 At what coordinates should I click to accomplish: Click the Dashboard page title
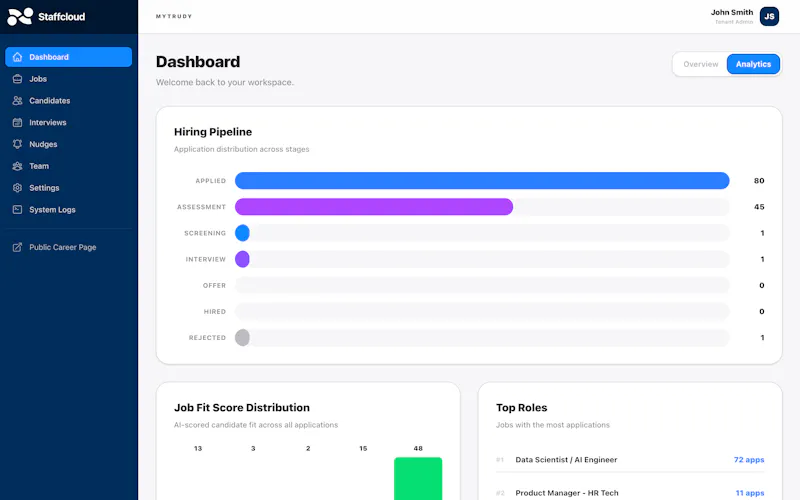click(198, 62)
